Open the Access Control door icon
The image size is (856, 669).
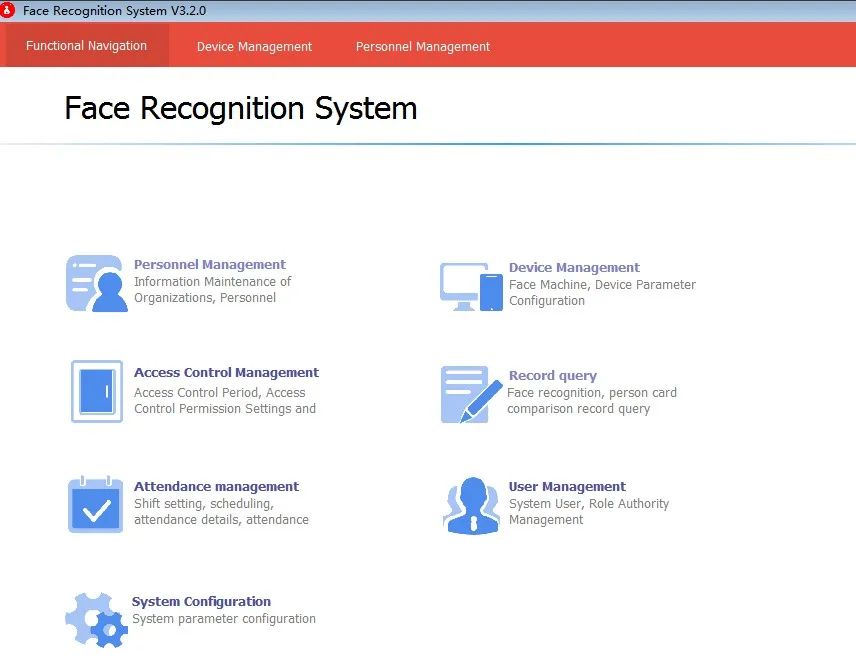[x=97, y=392]
